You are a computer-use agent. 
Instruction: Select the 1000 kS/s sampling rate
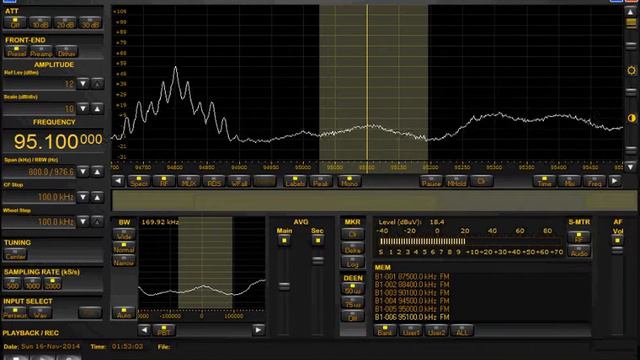[x=32, y=283]
